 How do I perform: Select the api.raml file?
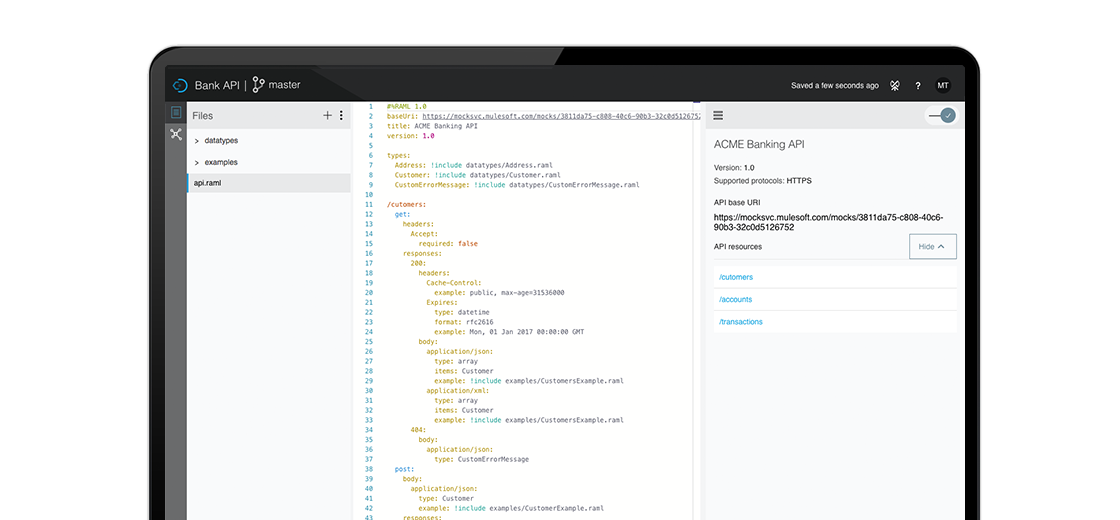coord(269,183)
